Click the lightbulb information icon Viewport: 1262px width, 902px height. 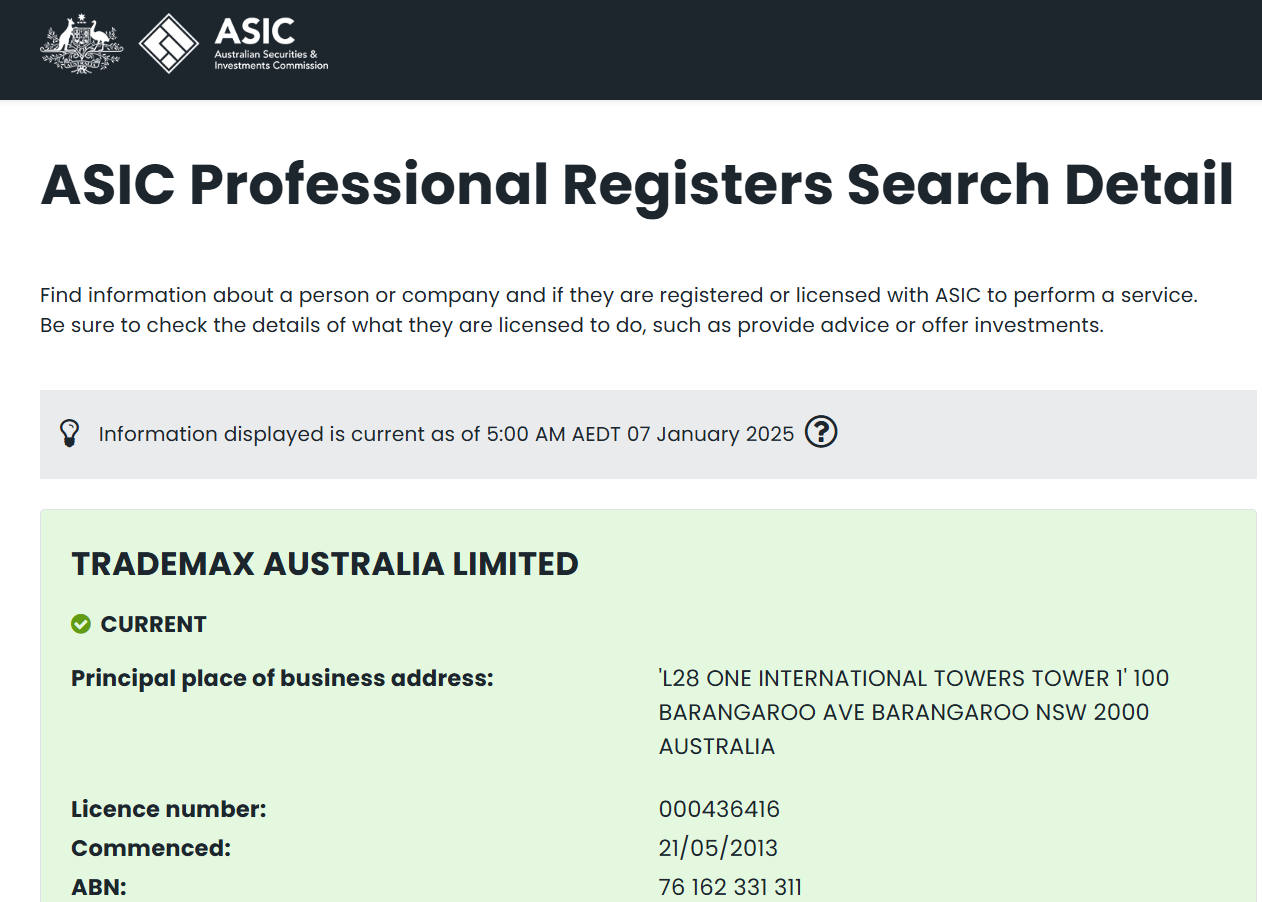(x=69, y=434)
